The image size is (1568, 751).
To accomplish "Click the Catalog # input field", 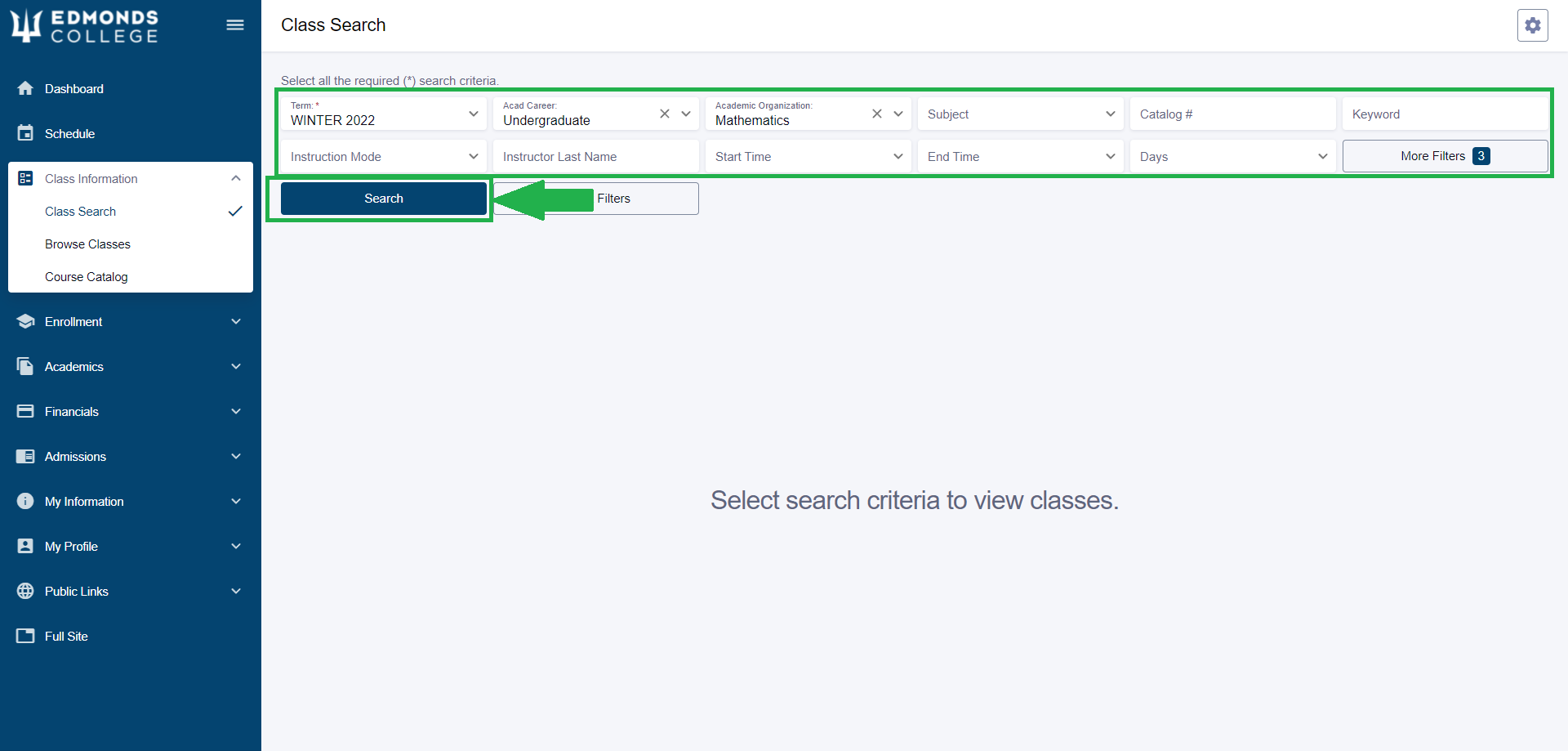I will tap(1233, 114).
